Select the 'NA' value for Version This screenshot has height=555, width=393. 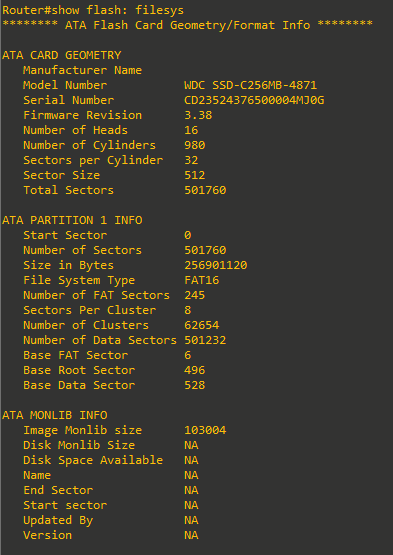click(x=191, y=535)
